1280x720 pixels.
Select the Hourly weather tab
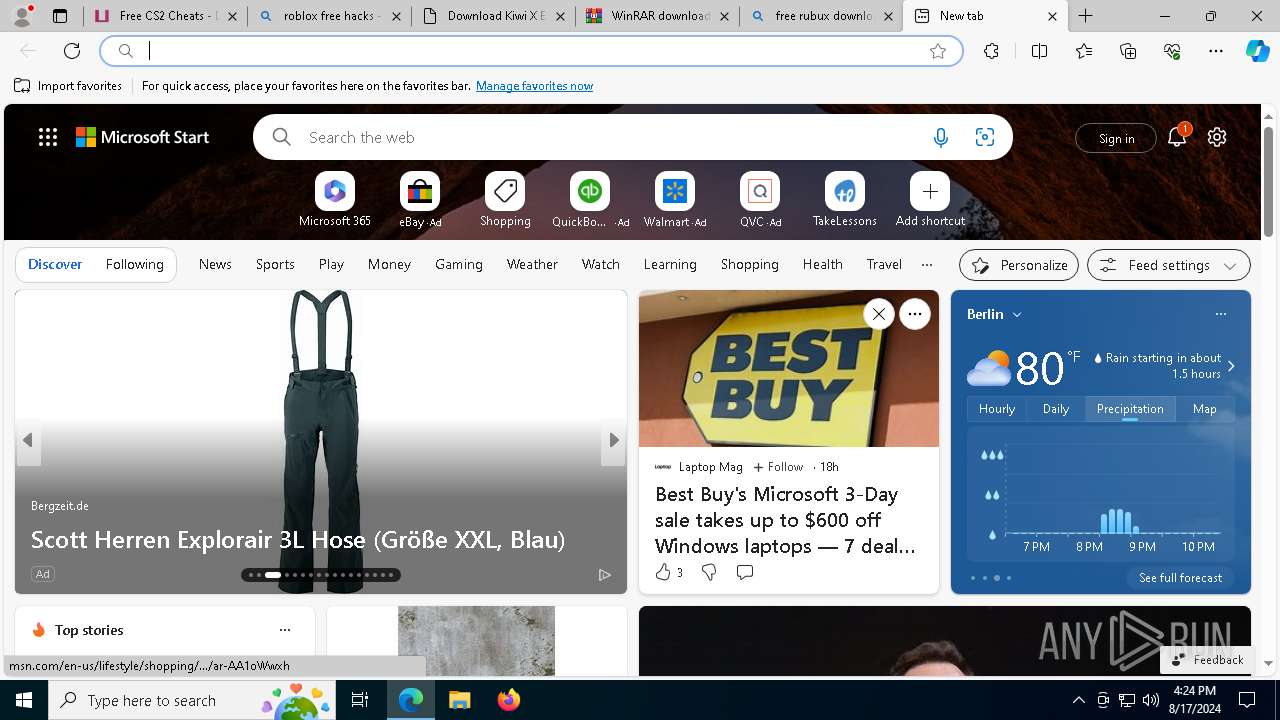tap(997, 408)
